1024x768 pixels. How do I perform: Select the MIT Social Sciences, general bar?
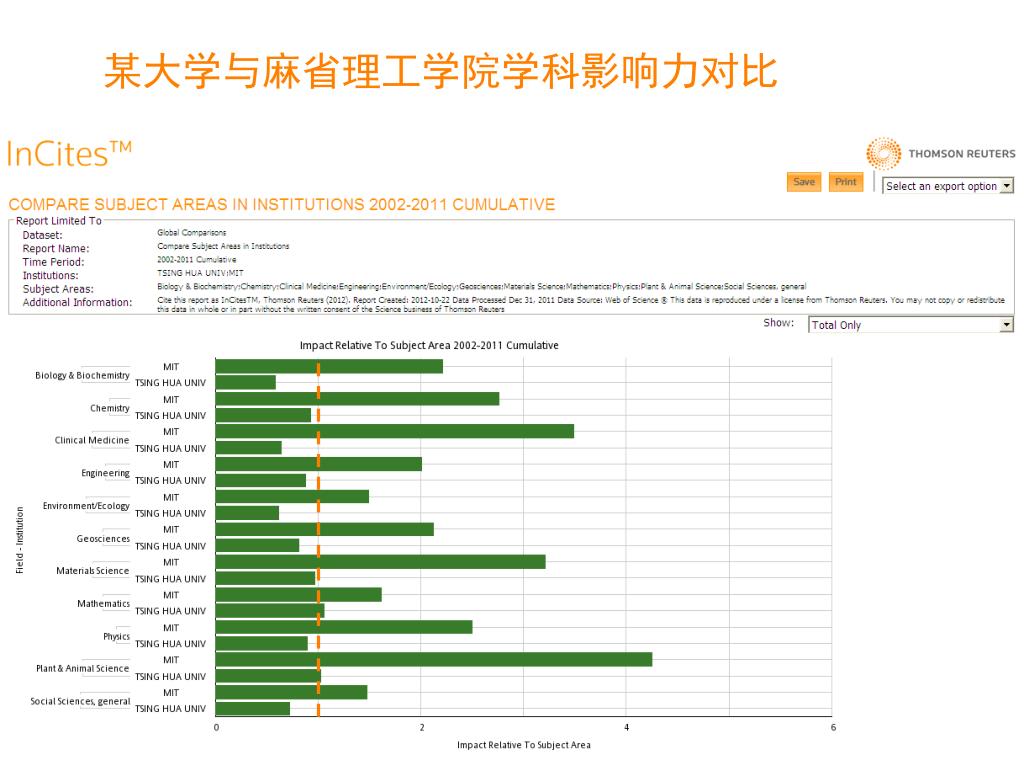pos(291,692)
